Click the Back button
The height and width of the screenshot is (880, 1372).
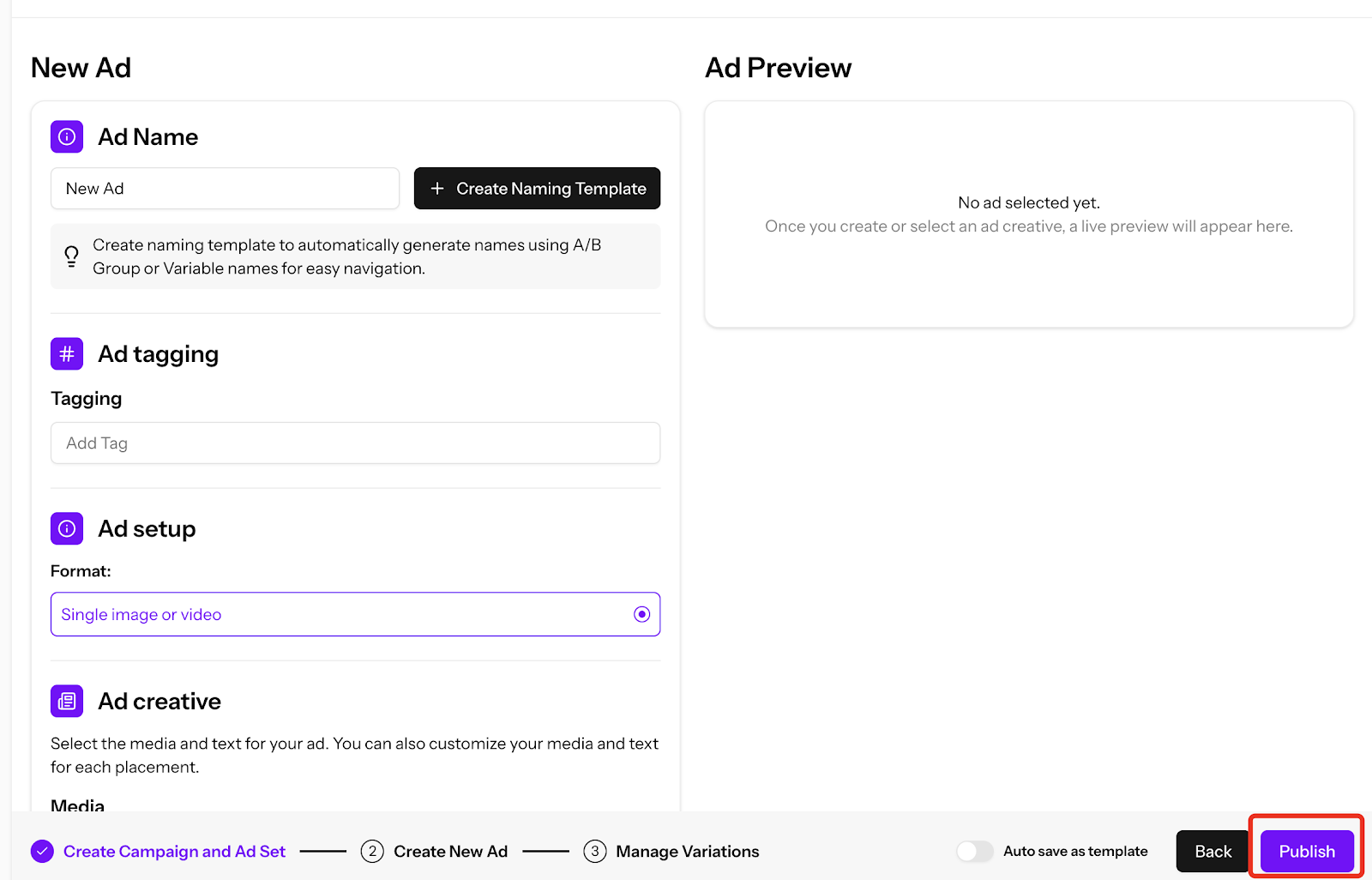(1212, 851)
